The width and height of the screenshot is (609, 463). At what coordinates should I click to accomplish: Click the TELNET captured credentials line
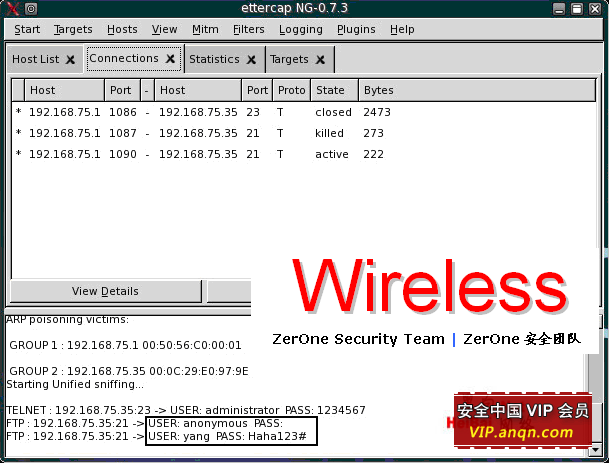[186, 410]
